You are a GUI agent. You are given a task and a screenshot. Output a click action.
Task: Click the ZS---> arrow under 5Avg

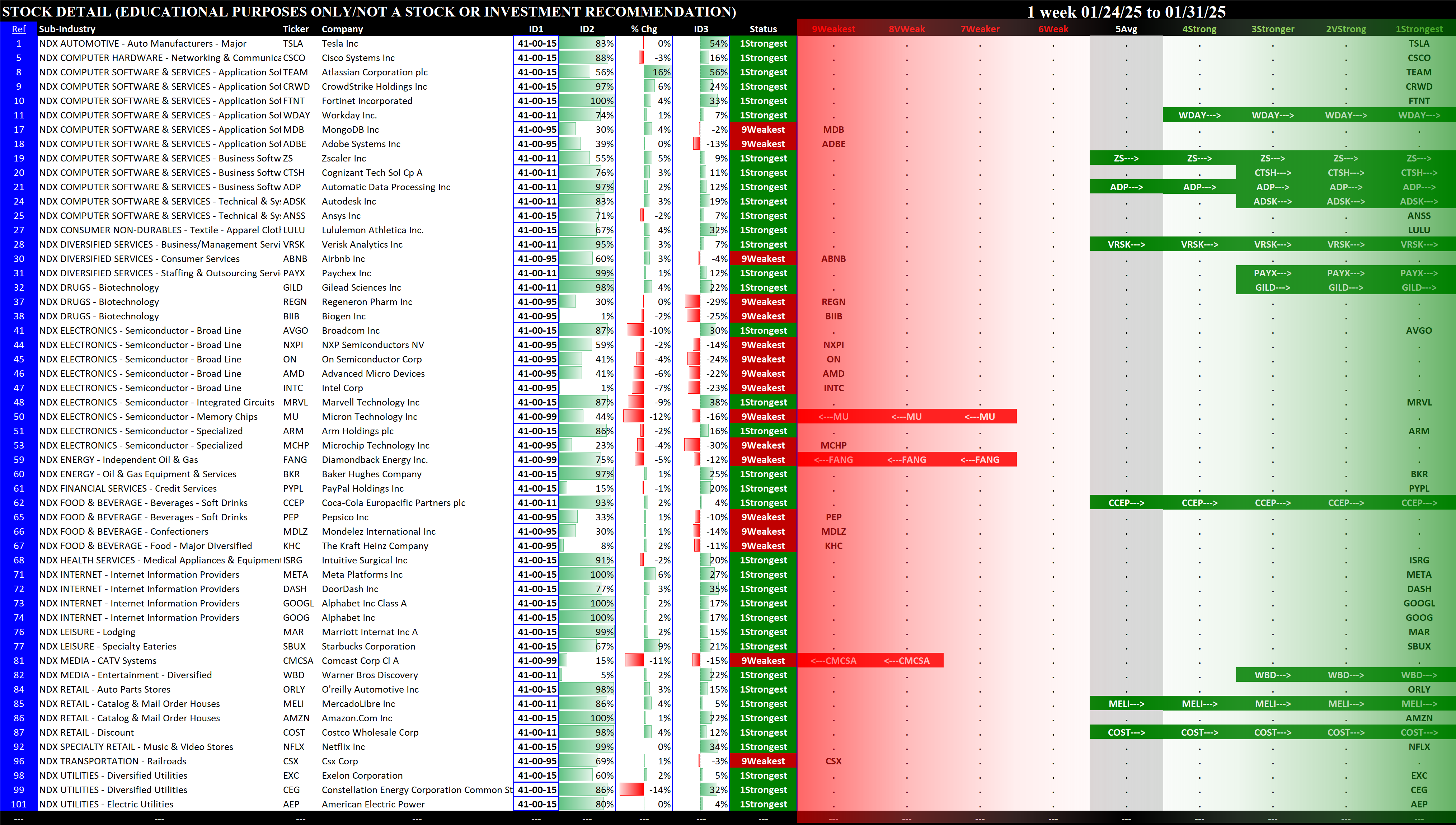coord(1126,159)
